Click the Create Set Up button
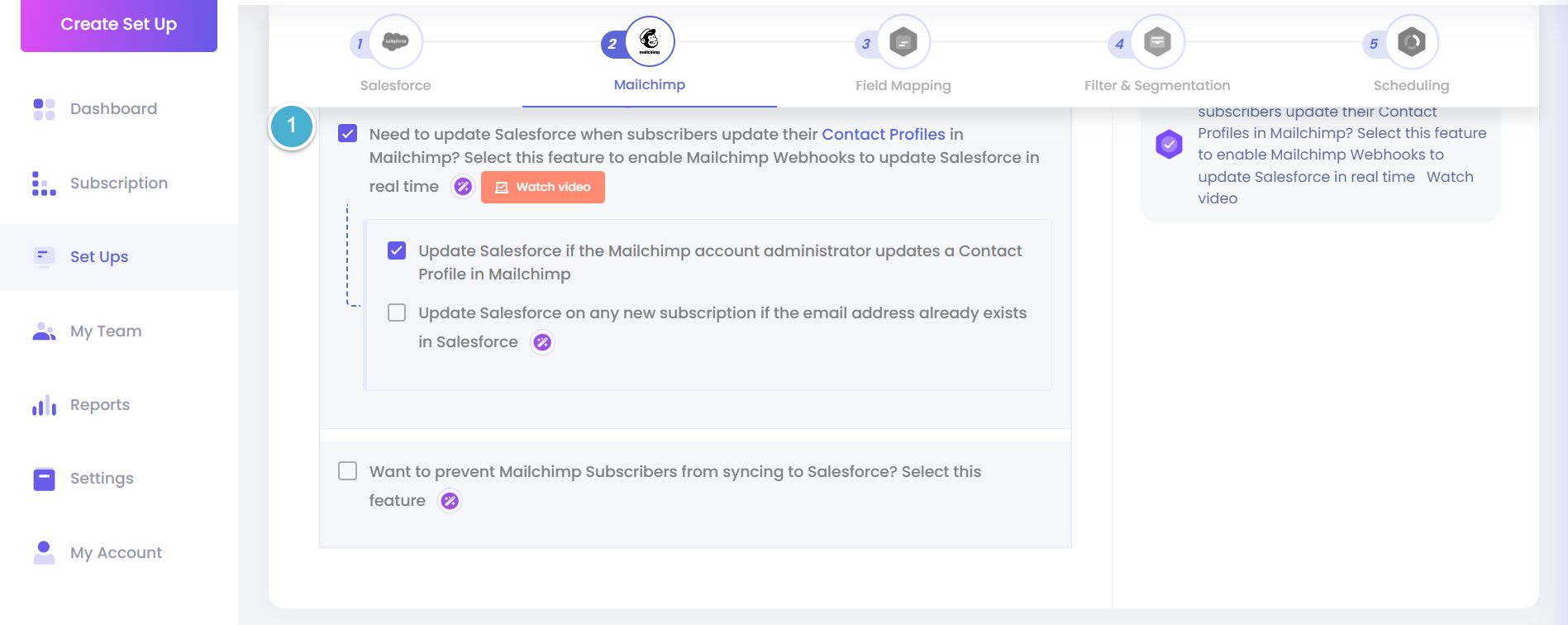This screenshot has width=1568, height=625. coord(119,25)
